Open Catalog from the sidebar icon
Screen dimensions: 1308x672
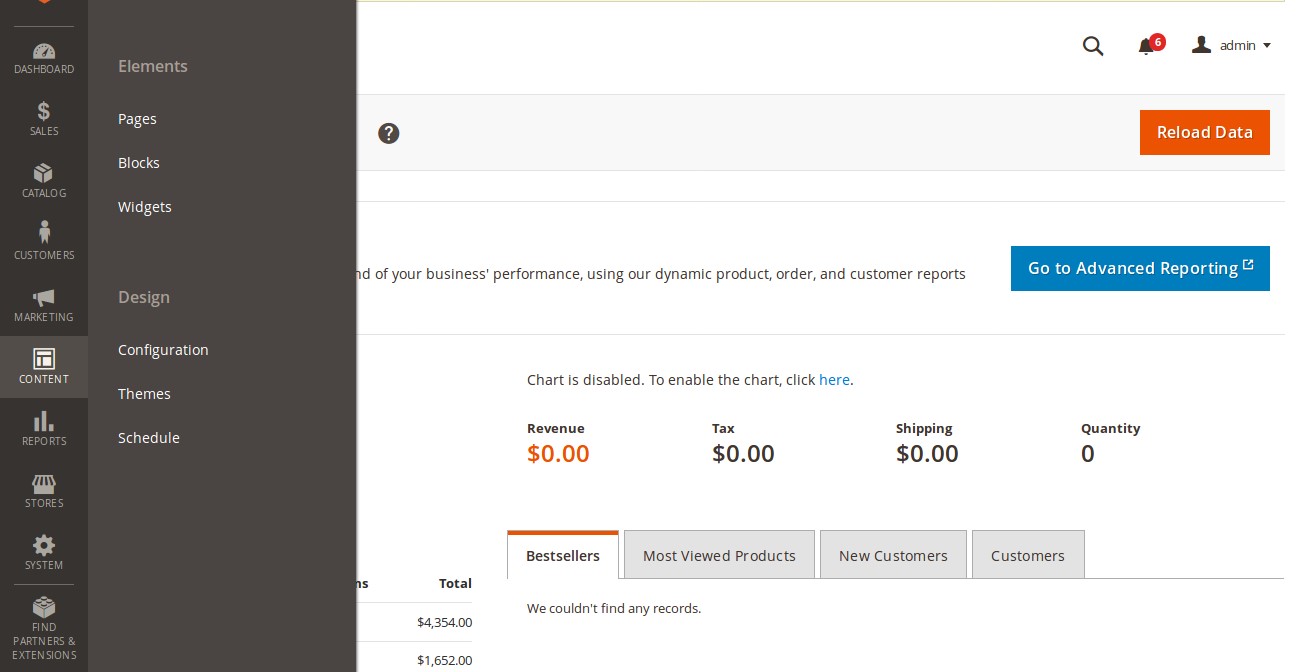click(44, 179)
